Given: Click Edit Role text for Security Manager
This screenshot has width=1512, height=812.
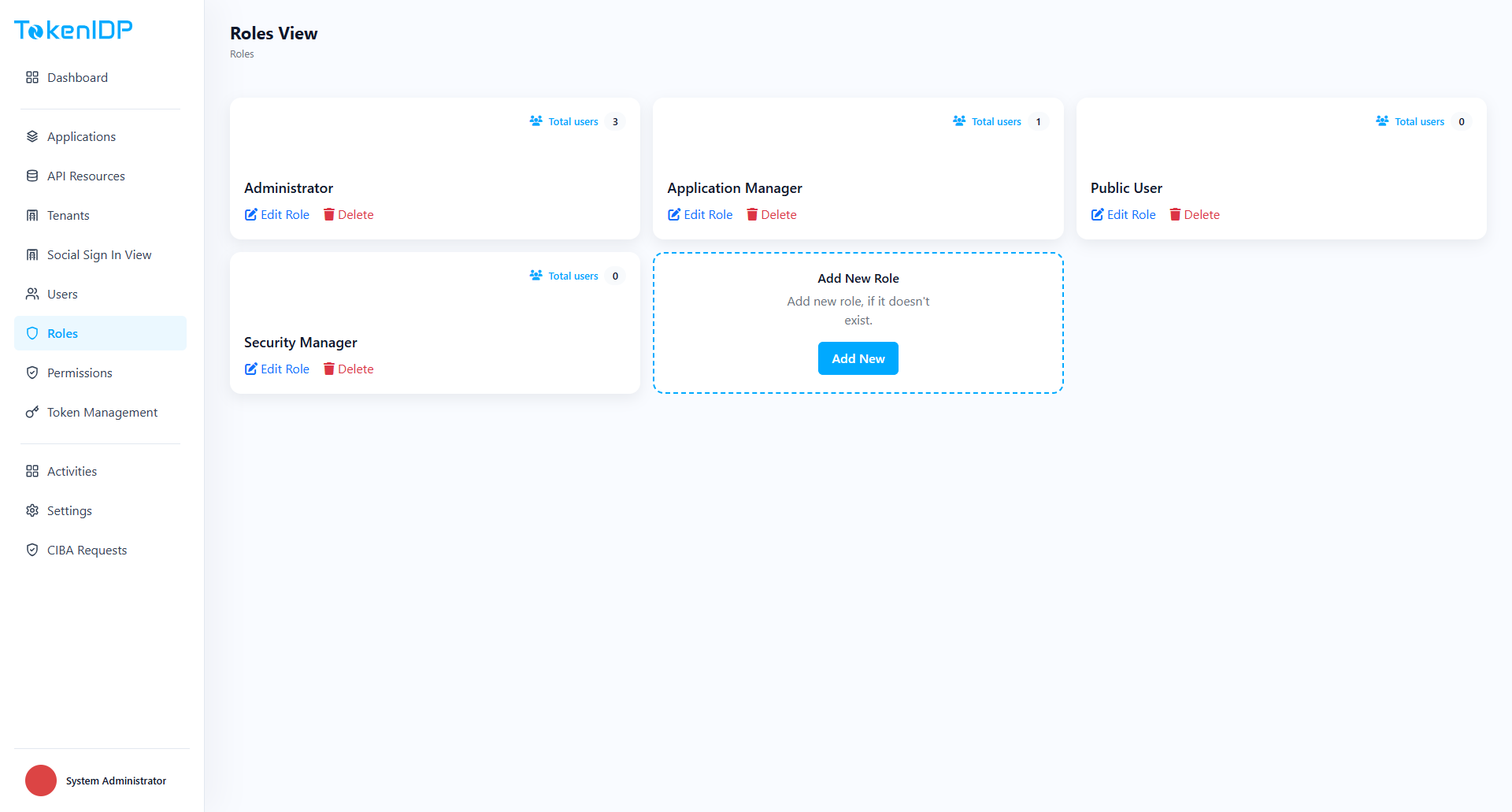Looking at the screenshot, I should 285,369.
